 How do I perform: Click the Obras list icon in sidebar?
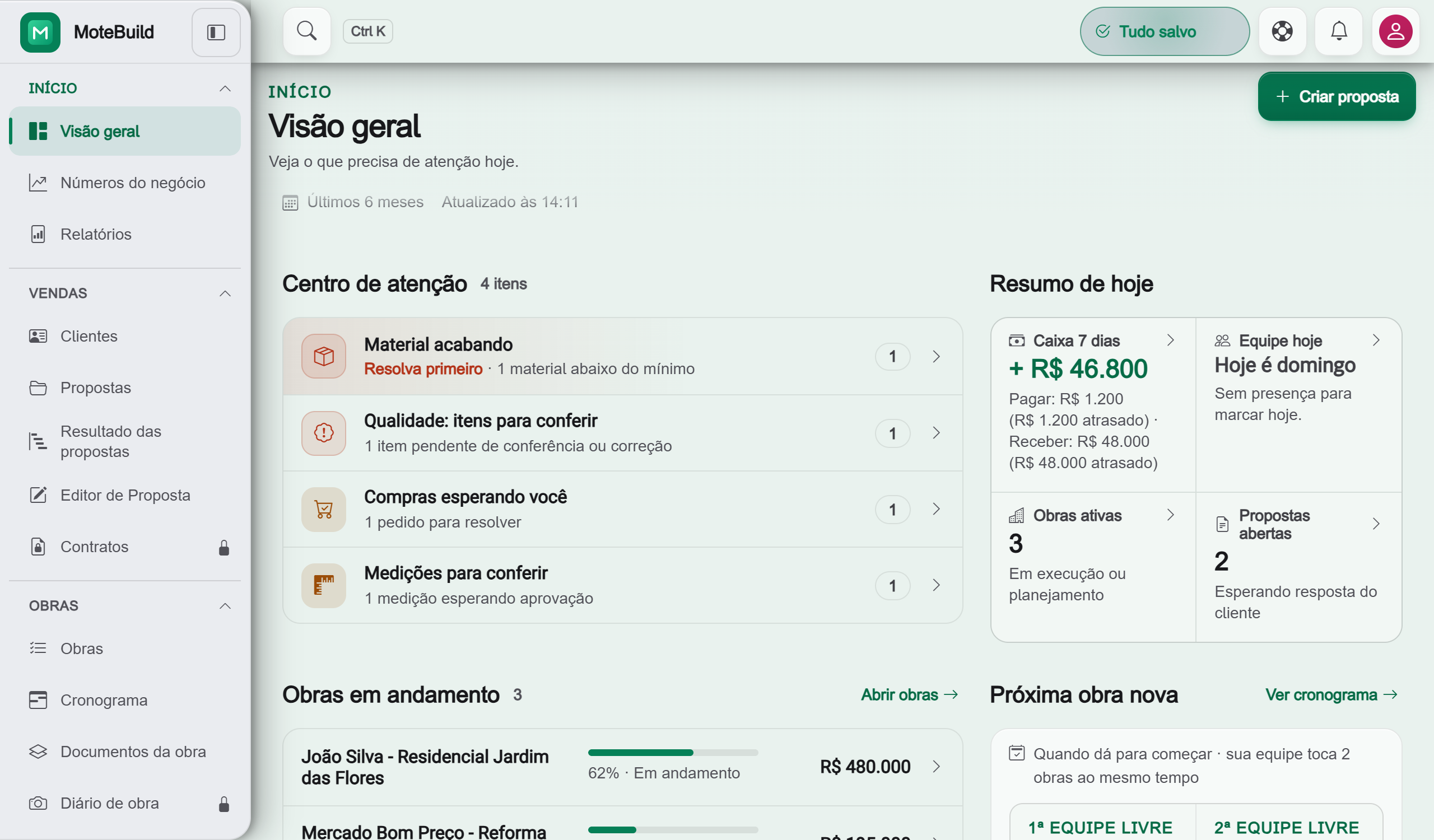coord(38,648)
